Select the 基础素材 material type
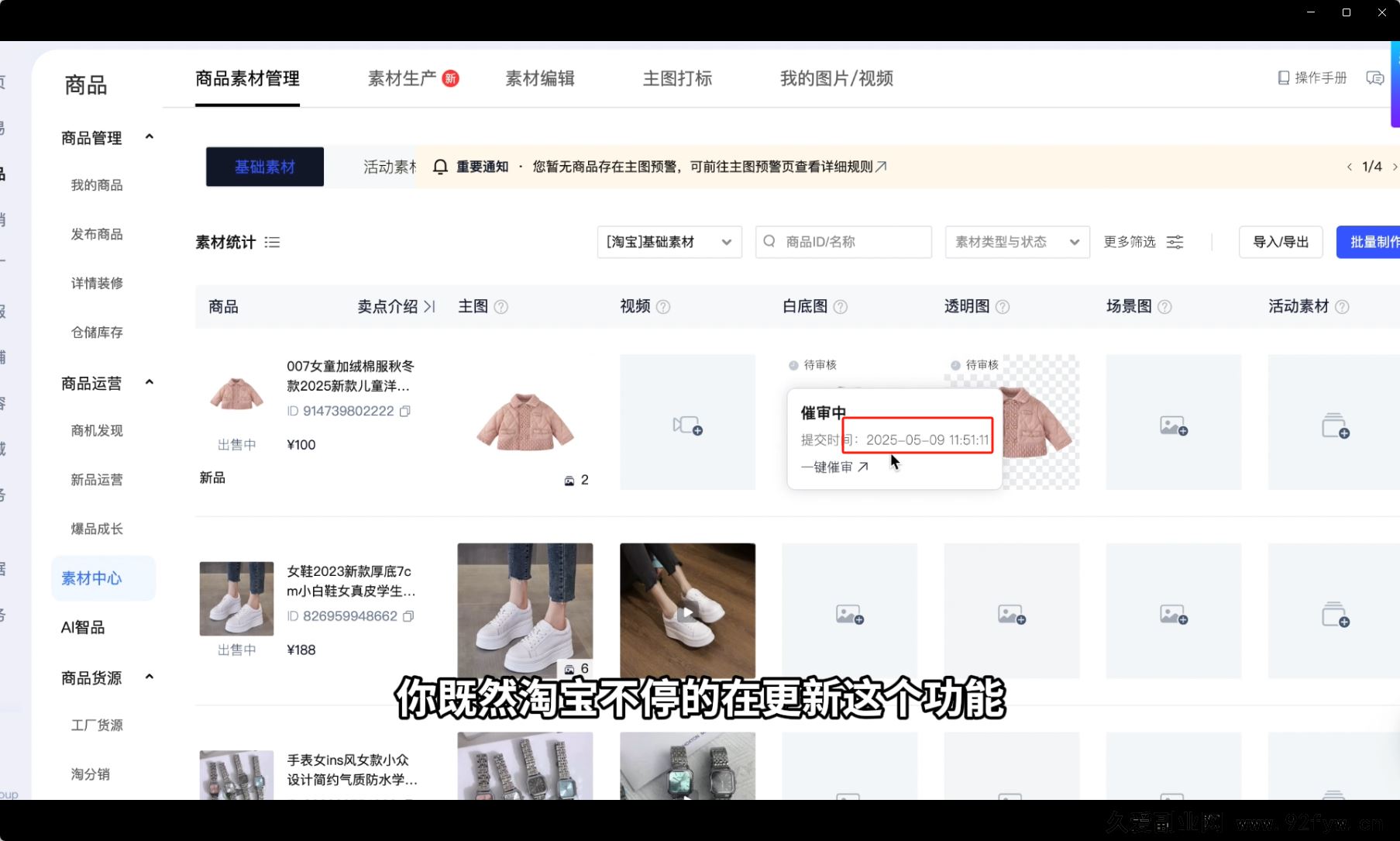This screenshot has width=1400, height=841. click(264, 166)
